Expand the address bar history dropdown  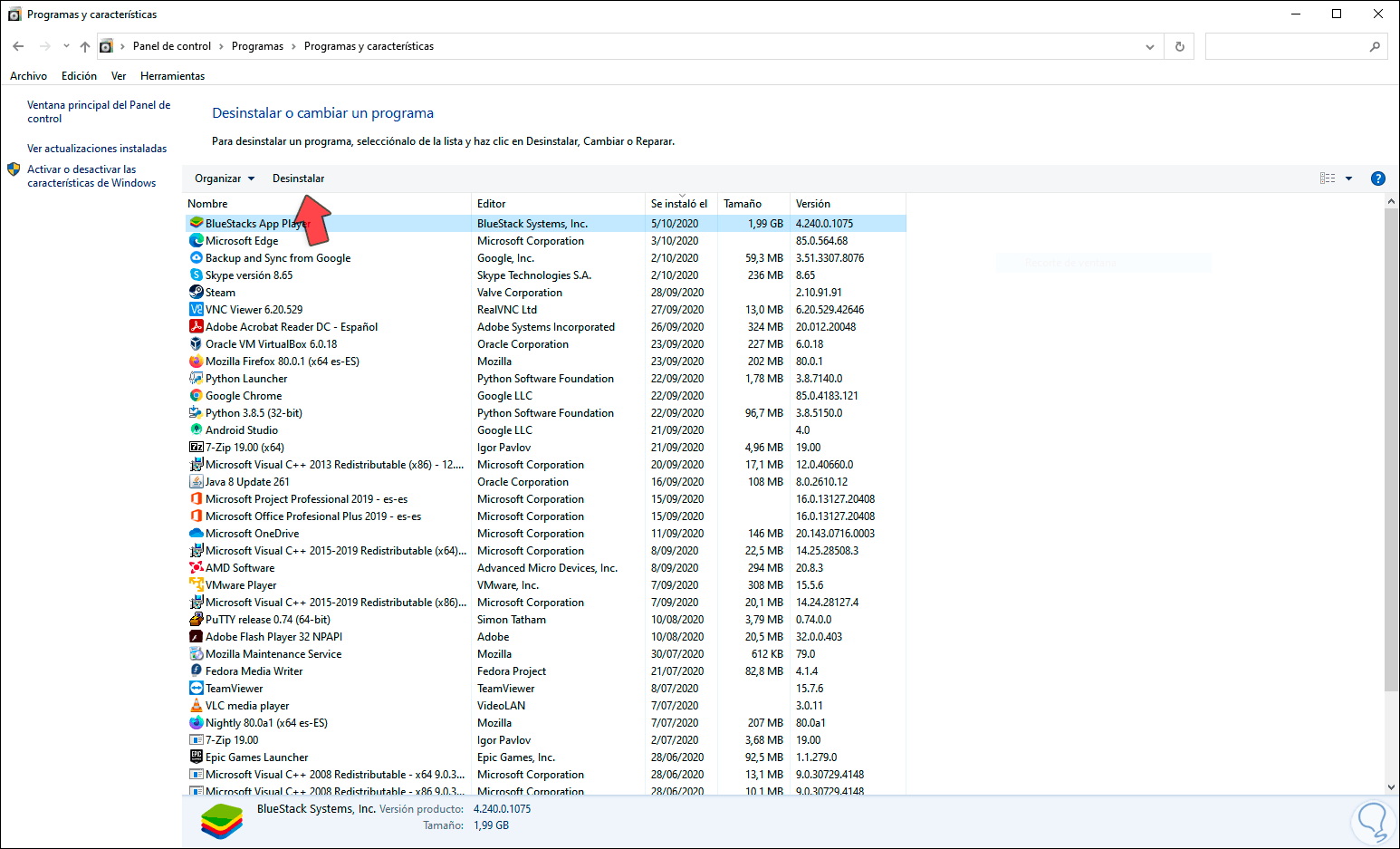point(1150,46)
